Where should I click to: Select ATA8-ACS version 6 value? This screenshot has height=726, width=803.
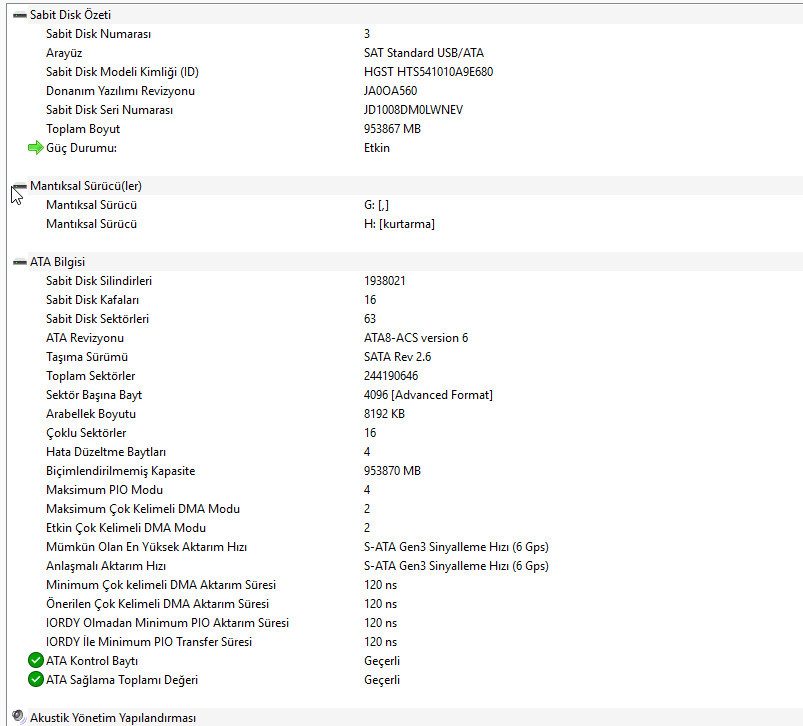click(416, 337)
